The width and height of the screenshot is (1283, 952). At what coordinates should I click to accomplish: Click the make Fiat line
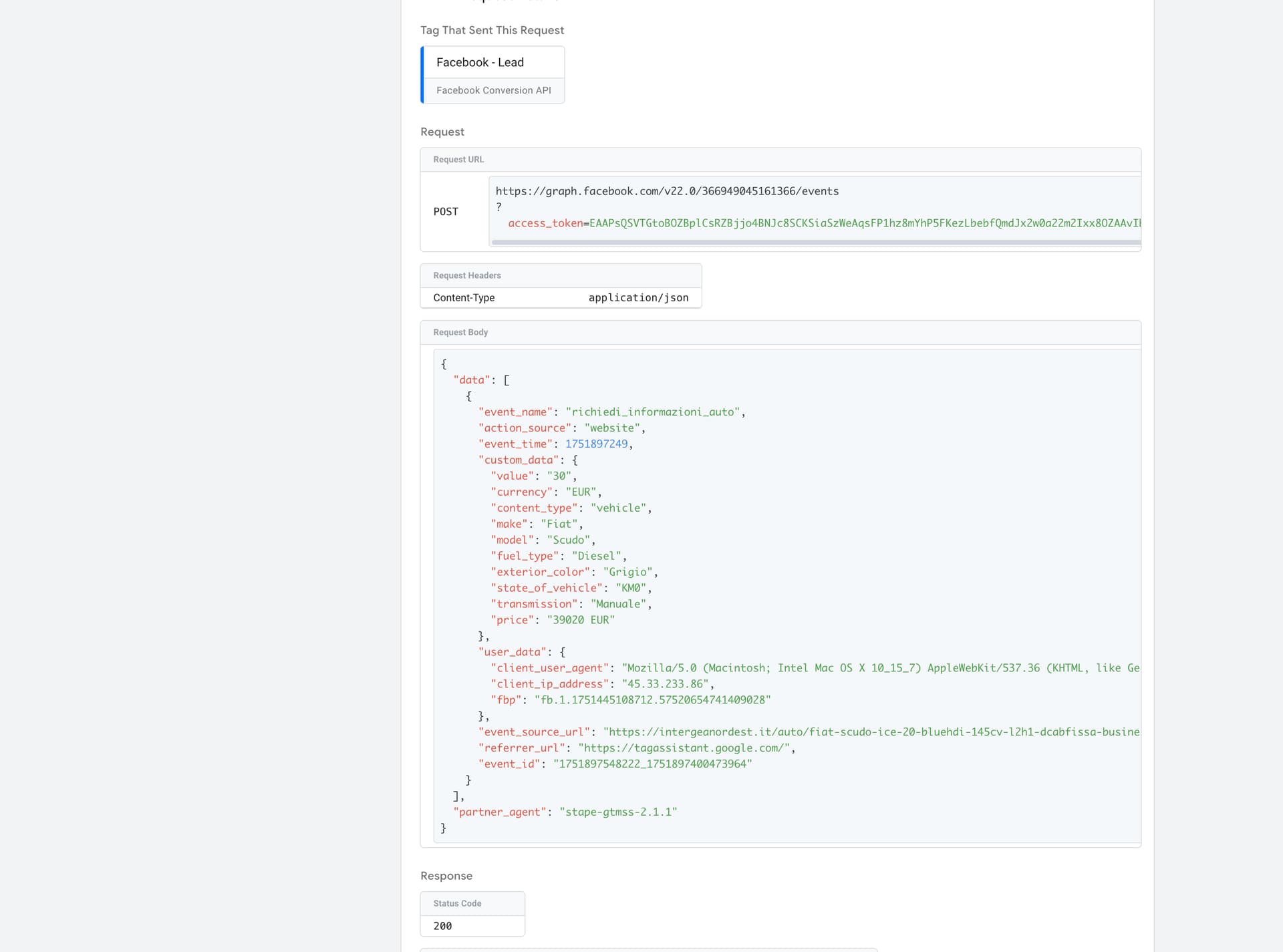tap(537, 524)
